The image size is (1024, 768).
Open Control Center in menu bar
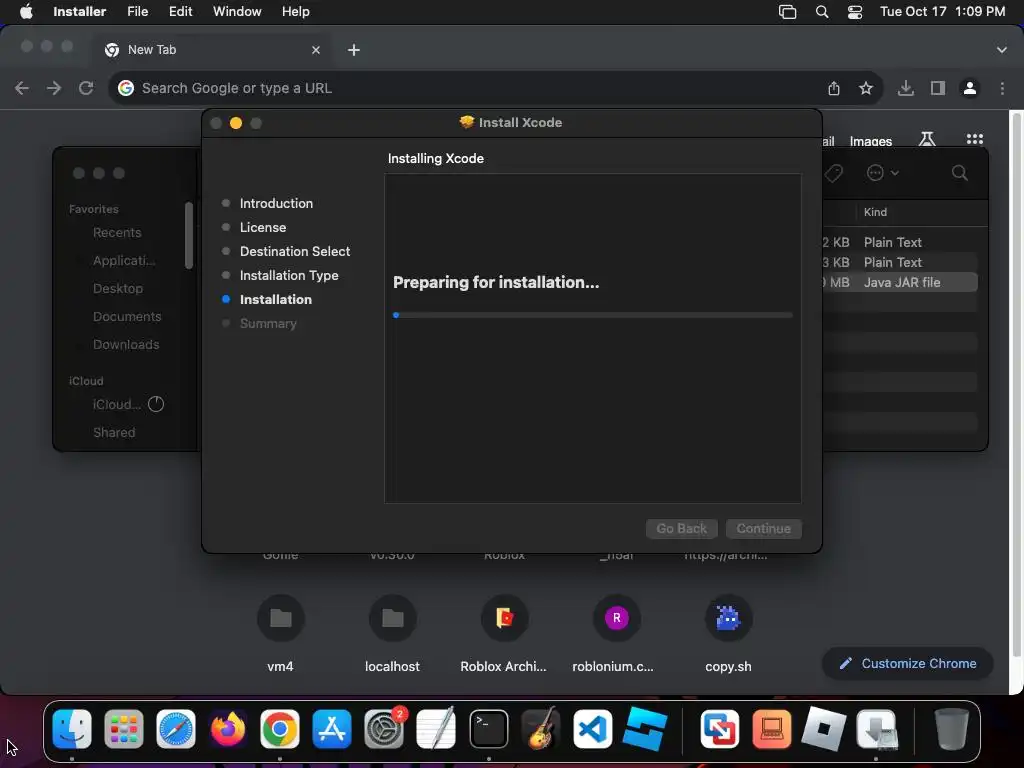tap(855, 12)
